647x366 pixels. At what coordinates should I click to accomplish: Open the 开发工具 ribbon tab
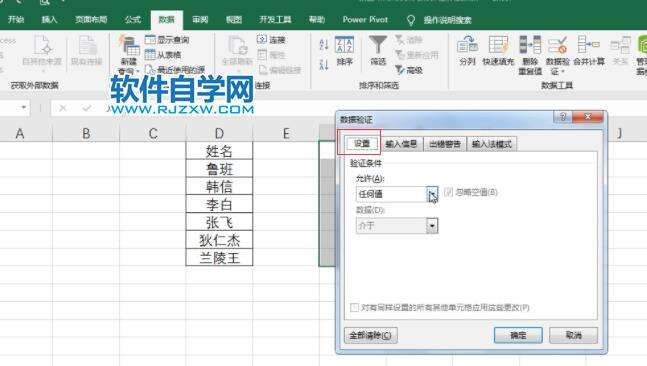click(x=275, y=19)
